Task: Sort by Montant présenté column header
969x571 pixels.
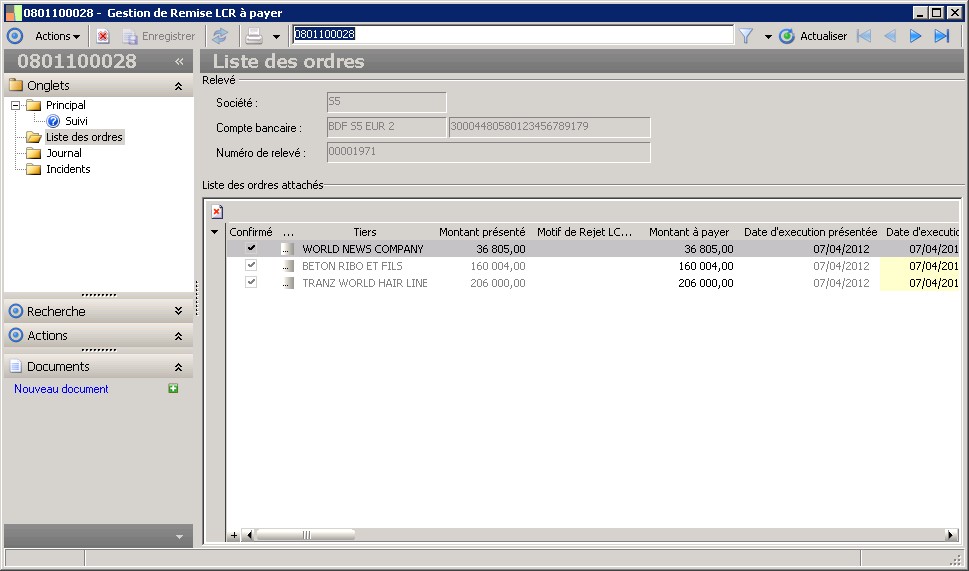Action: point(482,232)
